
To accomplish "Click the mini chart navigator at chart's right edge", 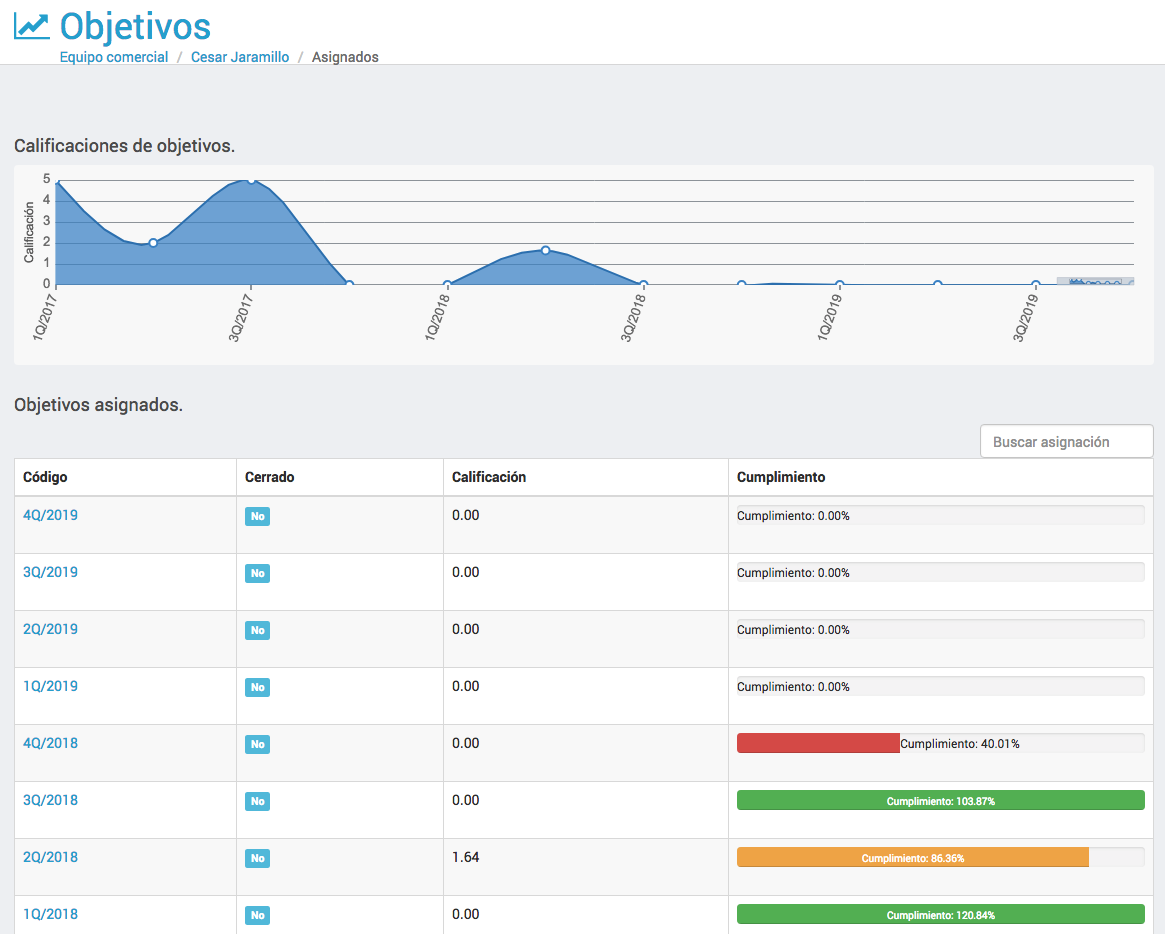I will (x=1096, y=282).
